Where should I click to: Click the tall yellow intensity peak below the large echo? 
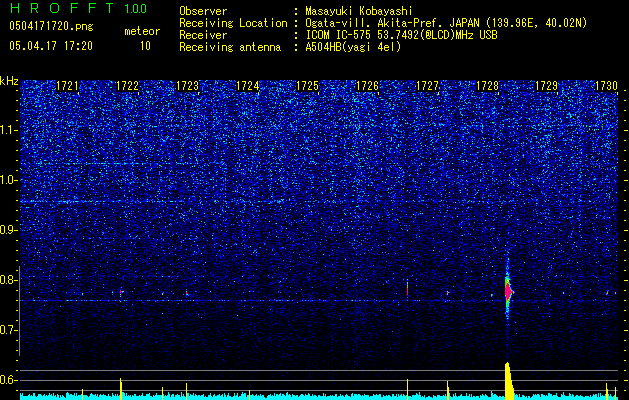point(509,381)
